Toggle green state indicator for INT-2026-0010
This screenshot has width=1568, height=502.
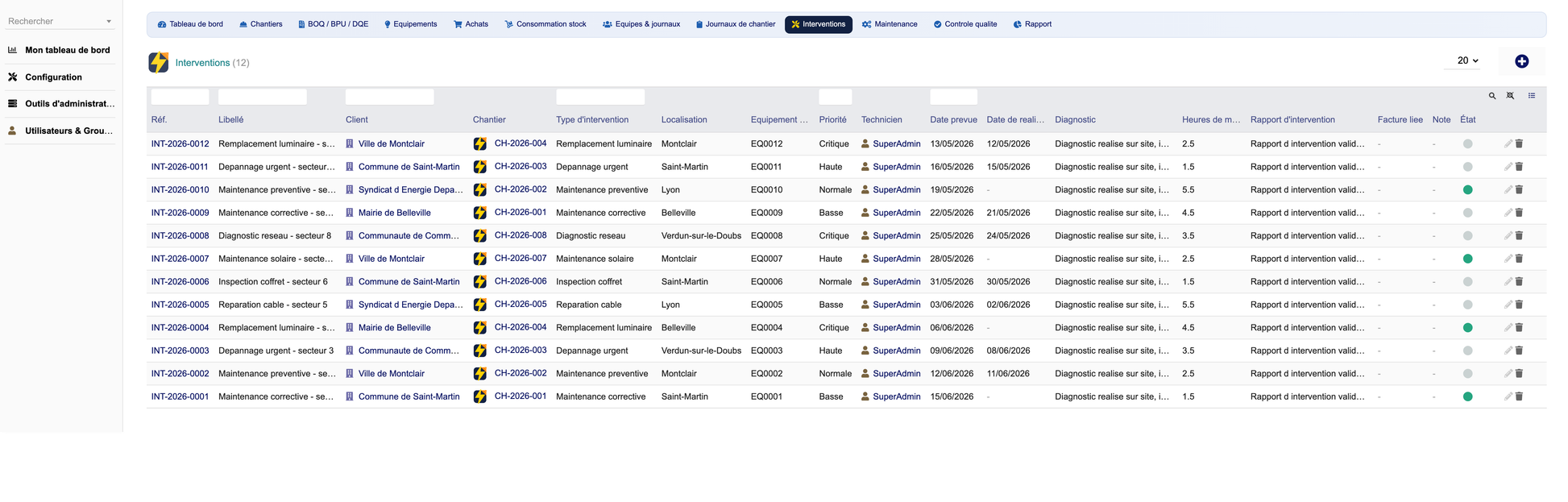click(1467, 190)
